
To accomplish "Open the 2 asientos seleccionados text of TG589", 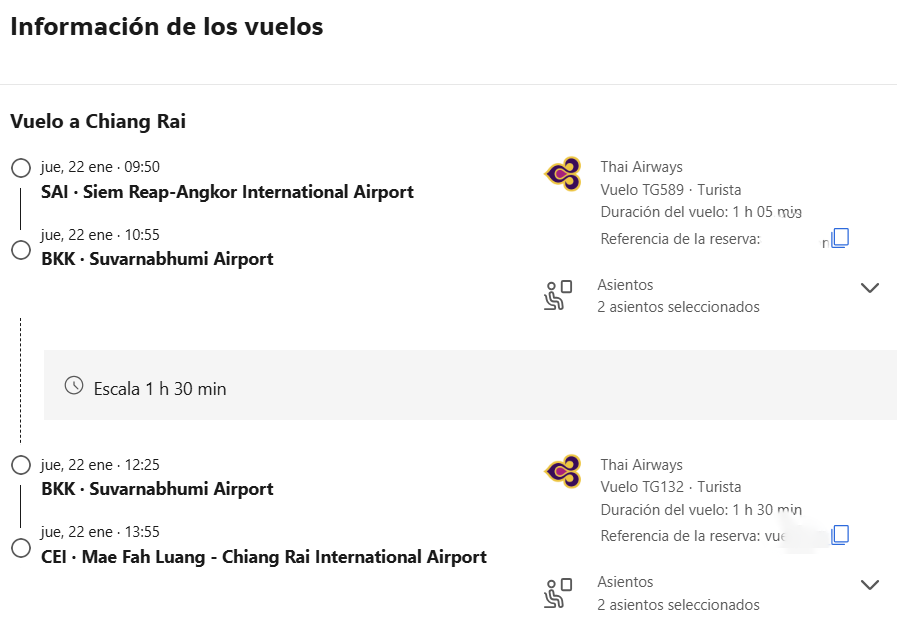I will (x=678, y=307).
